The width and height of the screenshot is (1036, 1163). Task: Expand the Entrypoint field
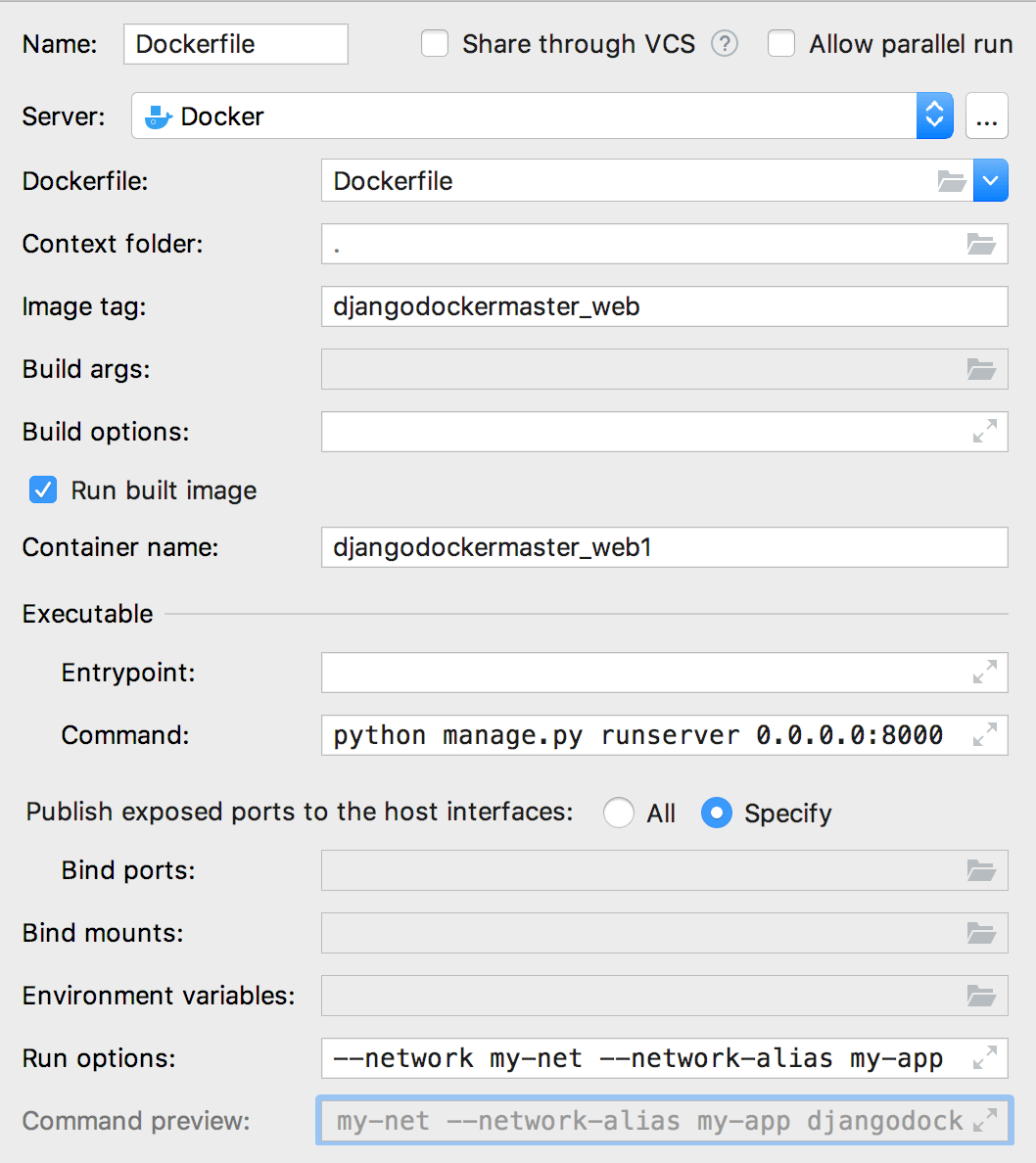click(985, 672)
